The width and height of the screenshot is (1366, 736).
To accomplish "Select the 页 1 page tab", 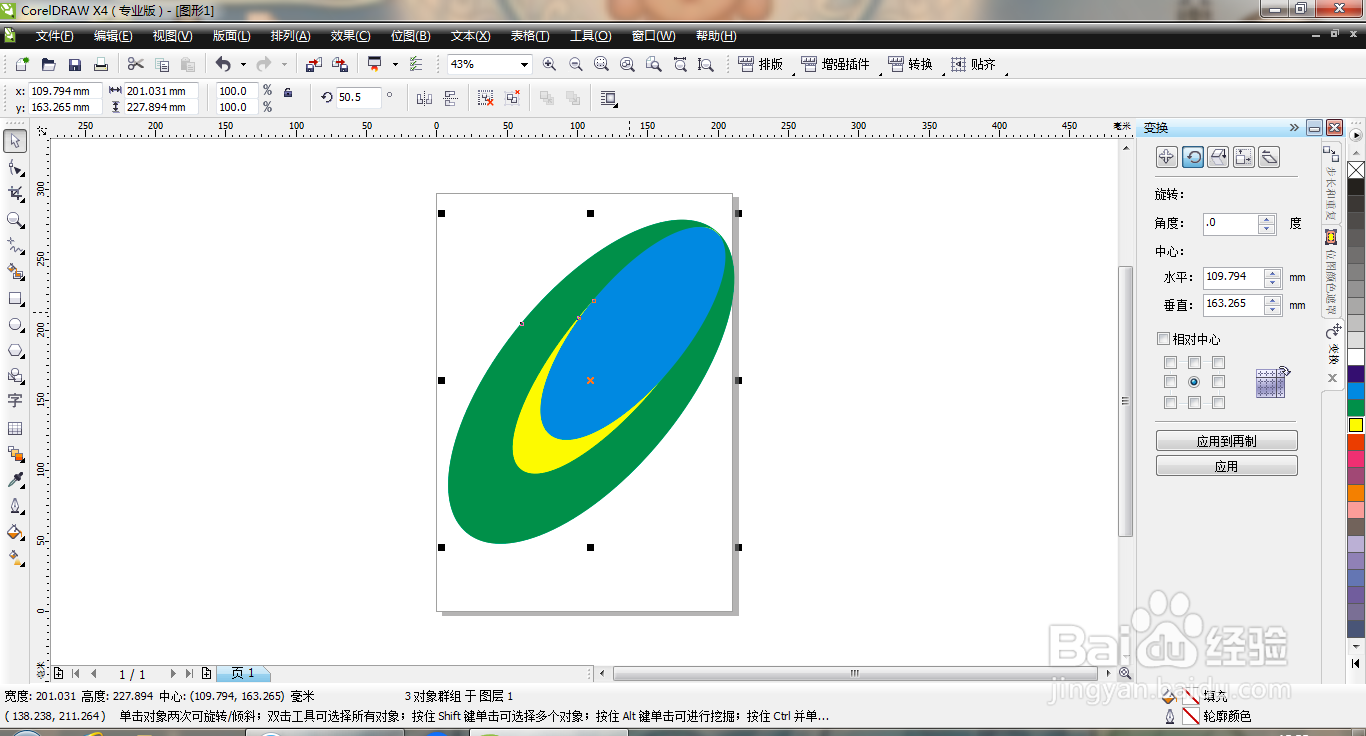I will pos(243,674).
